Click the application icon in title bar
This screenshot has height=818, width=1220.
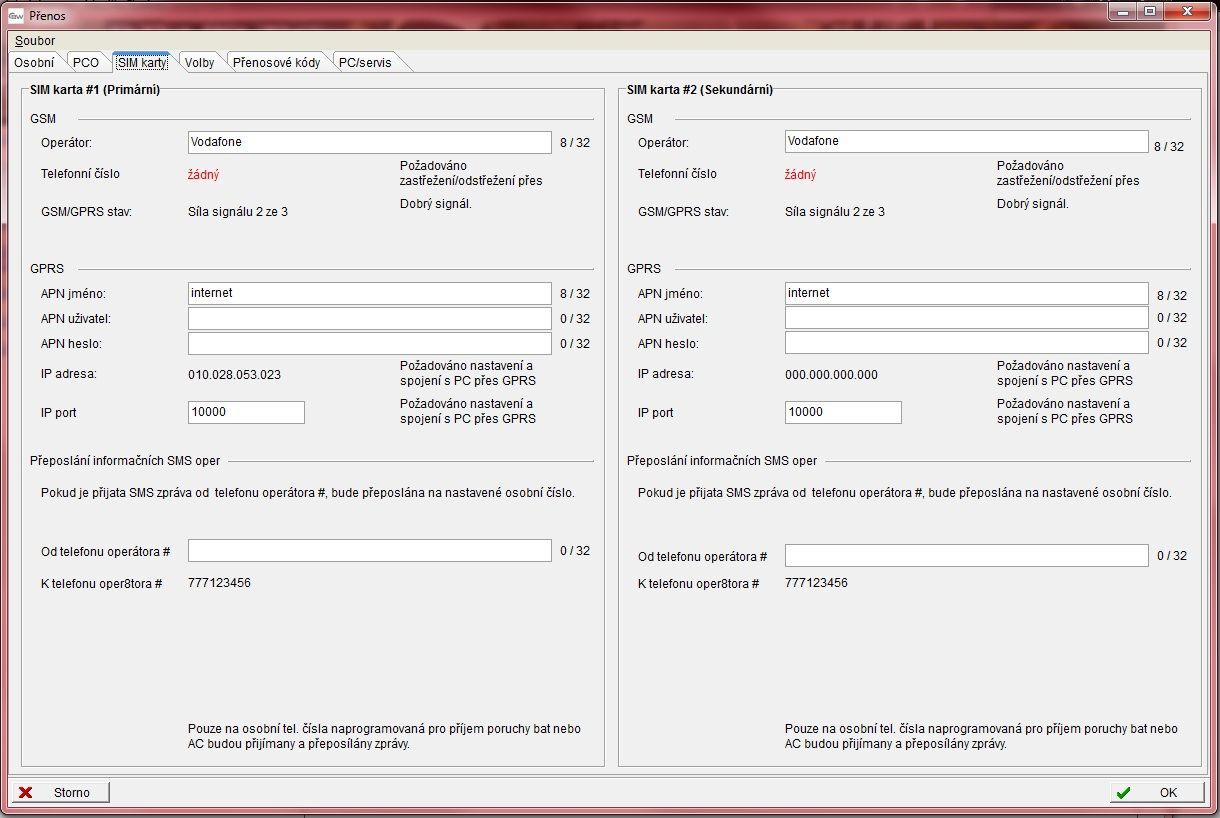(16, 16)
